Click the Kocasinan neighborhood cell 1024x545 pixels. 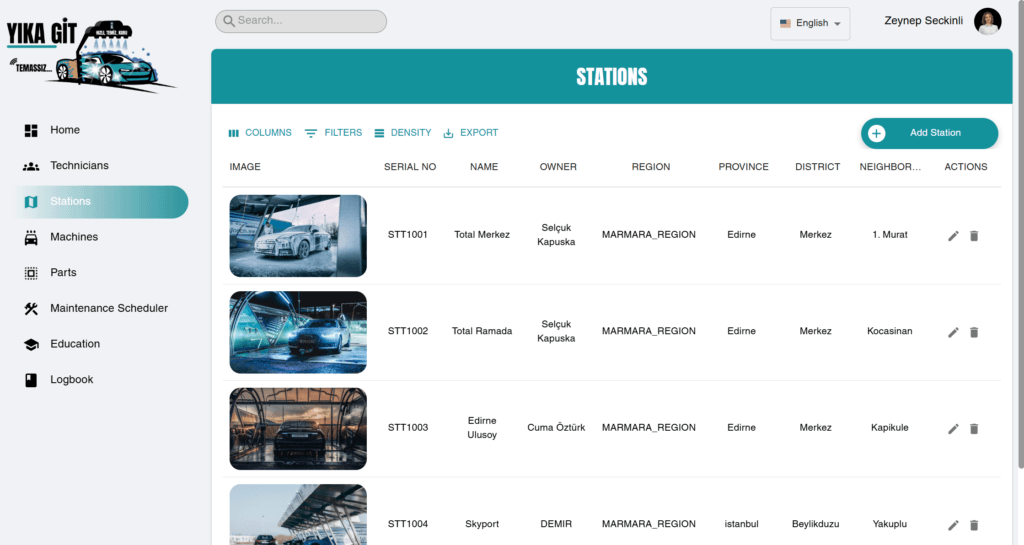tap(889, 332)
